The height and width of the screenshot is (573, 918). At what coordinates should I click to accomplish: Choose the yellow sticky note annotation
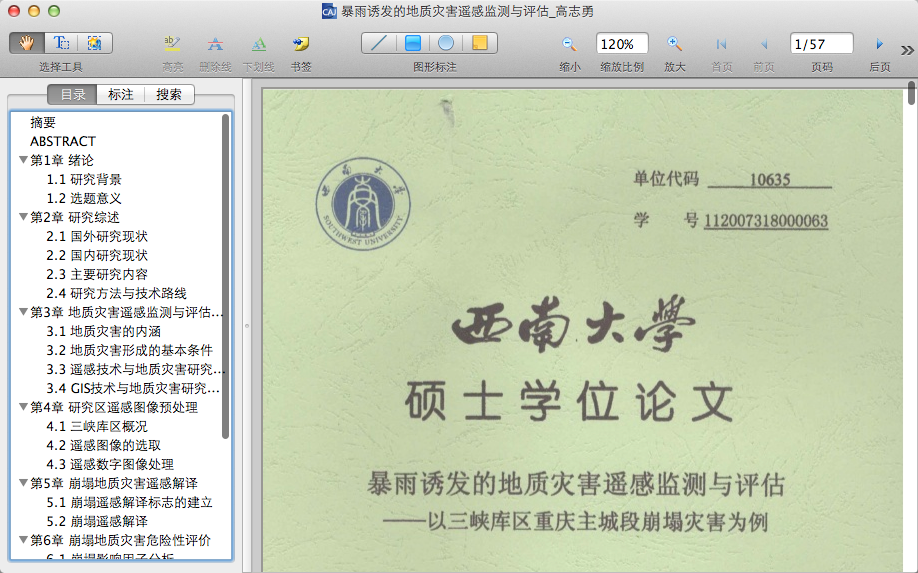[x=479, y=44]
